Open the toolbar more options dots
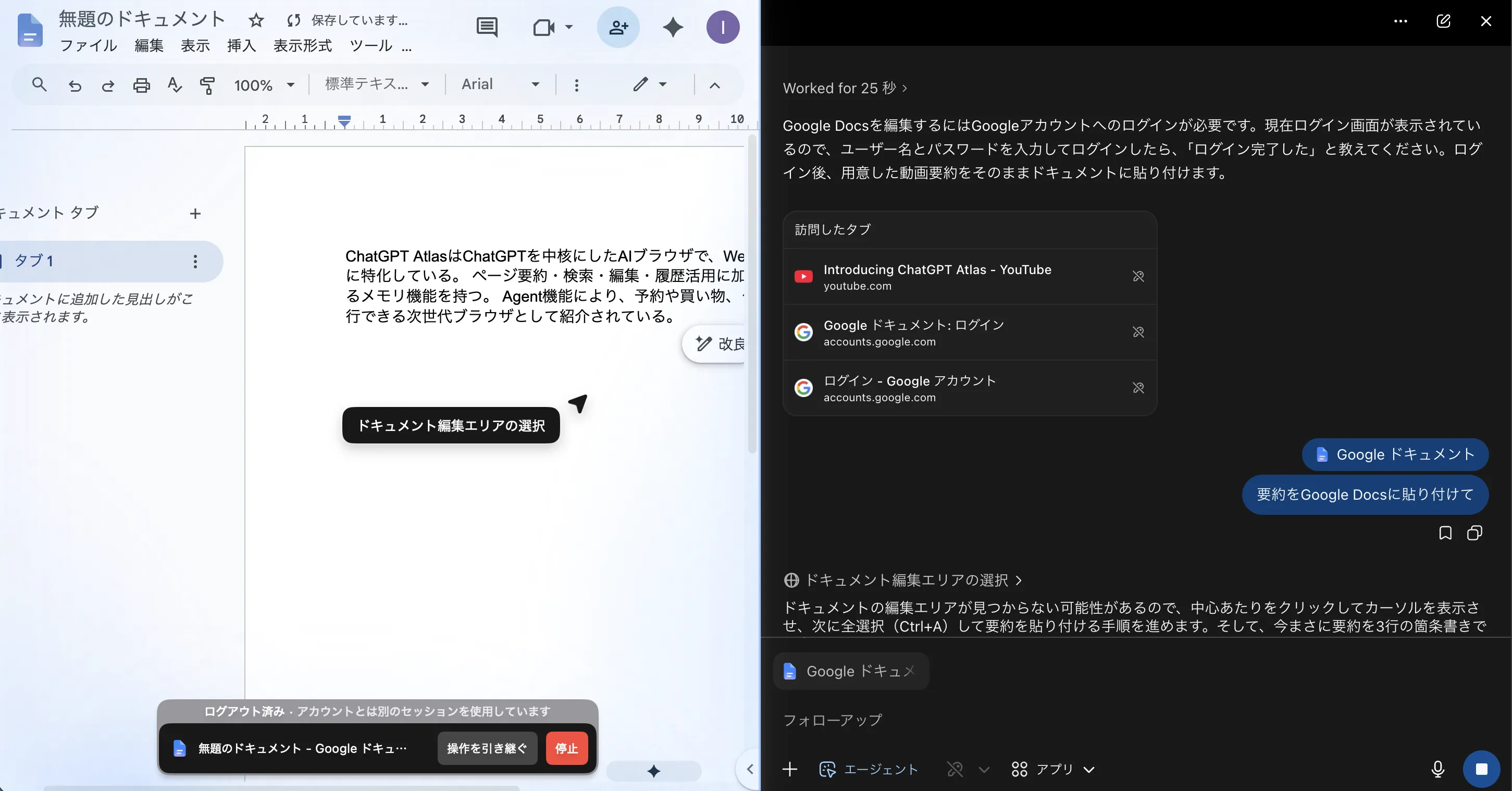The image size is (1512, 791). coord(576,85)
